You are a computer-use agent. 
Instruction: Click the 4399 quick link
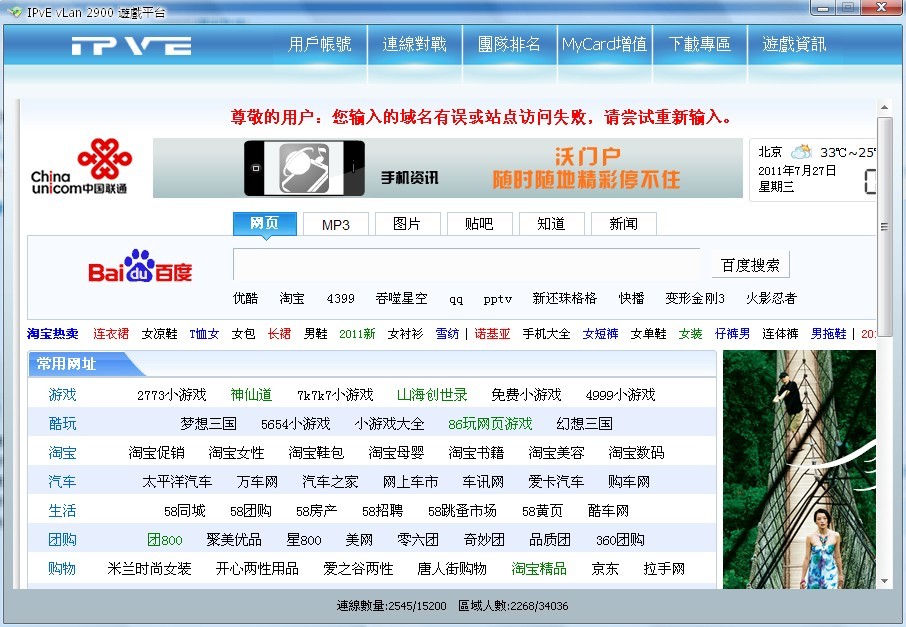pyautogui.click(x=340, y=299)
